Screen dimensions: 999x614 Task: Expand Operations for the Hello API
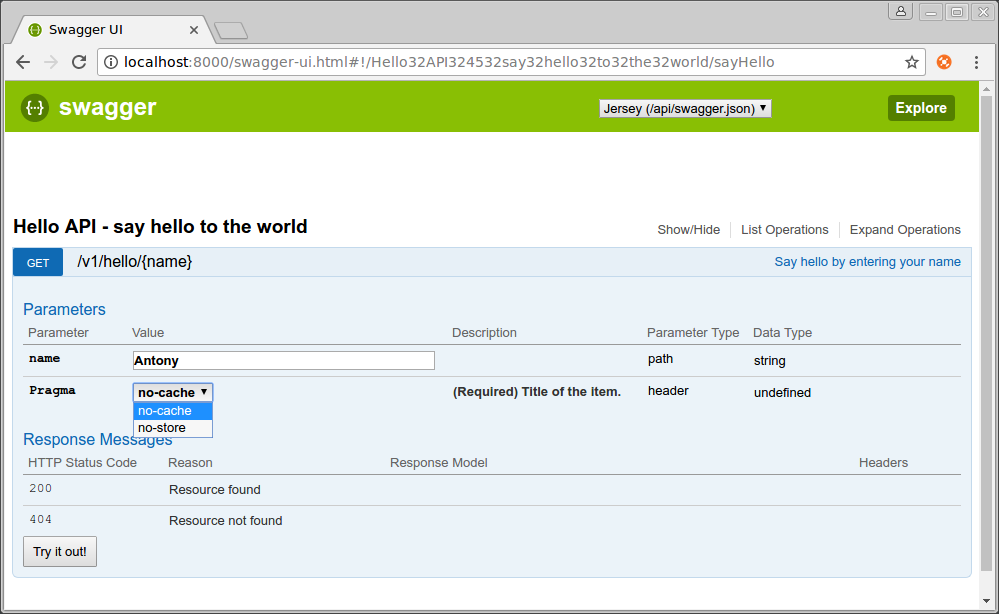pos(904,230)
